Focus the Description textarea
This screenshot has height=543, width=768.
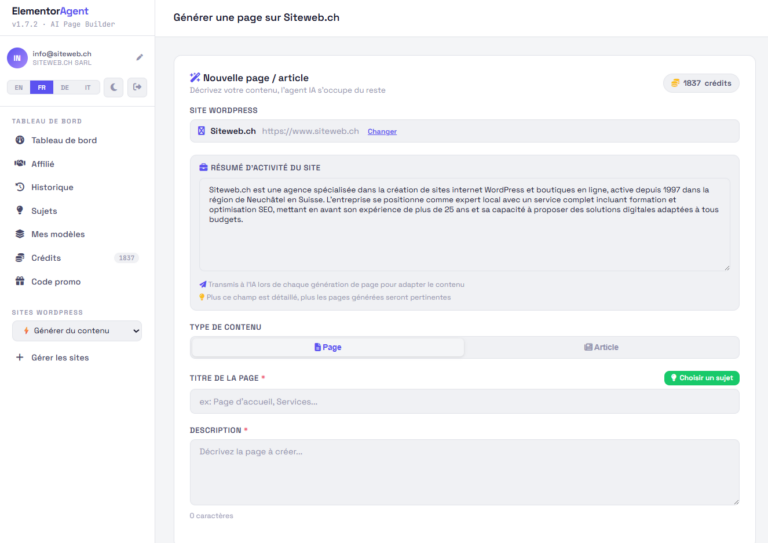[464, 472]
